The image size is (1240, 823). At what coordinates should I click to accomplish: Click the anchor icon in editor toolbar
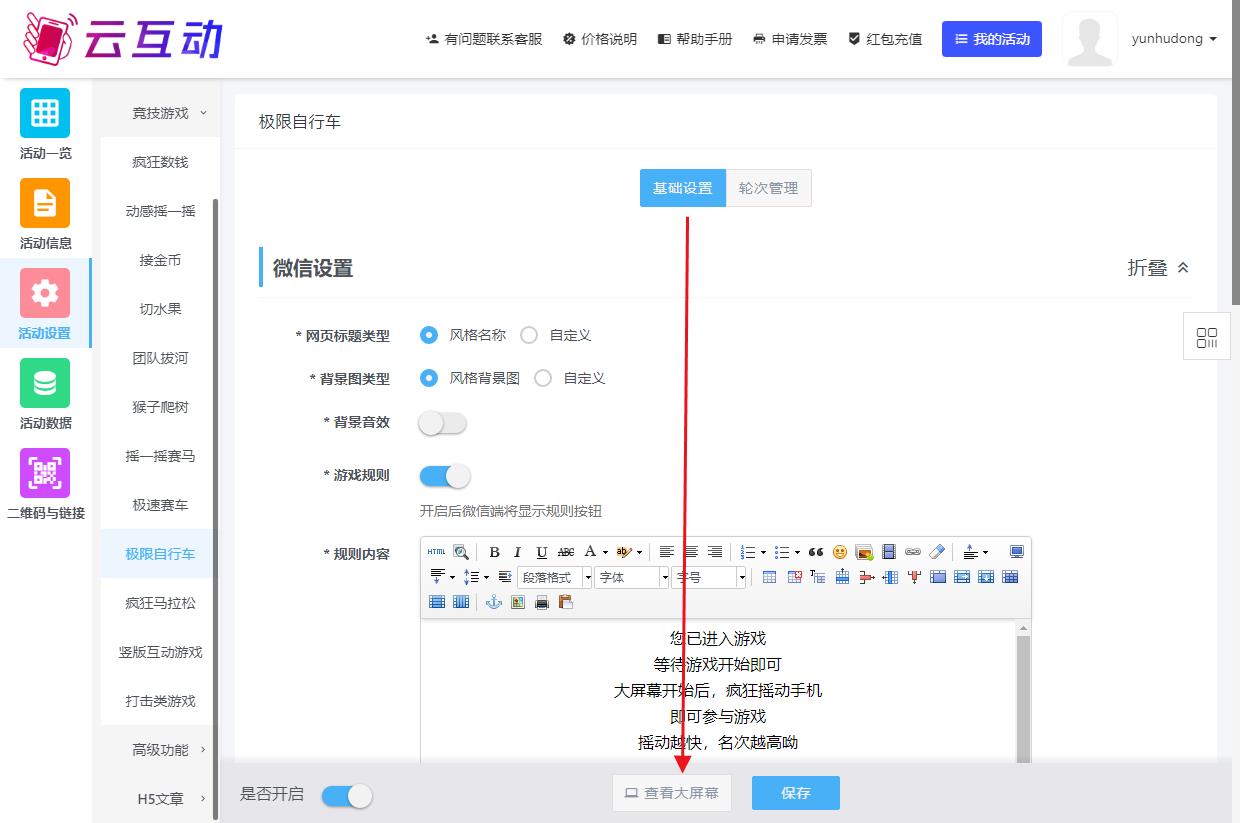point(493,602)
